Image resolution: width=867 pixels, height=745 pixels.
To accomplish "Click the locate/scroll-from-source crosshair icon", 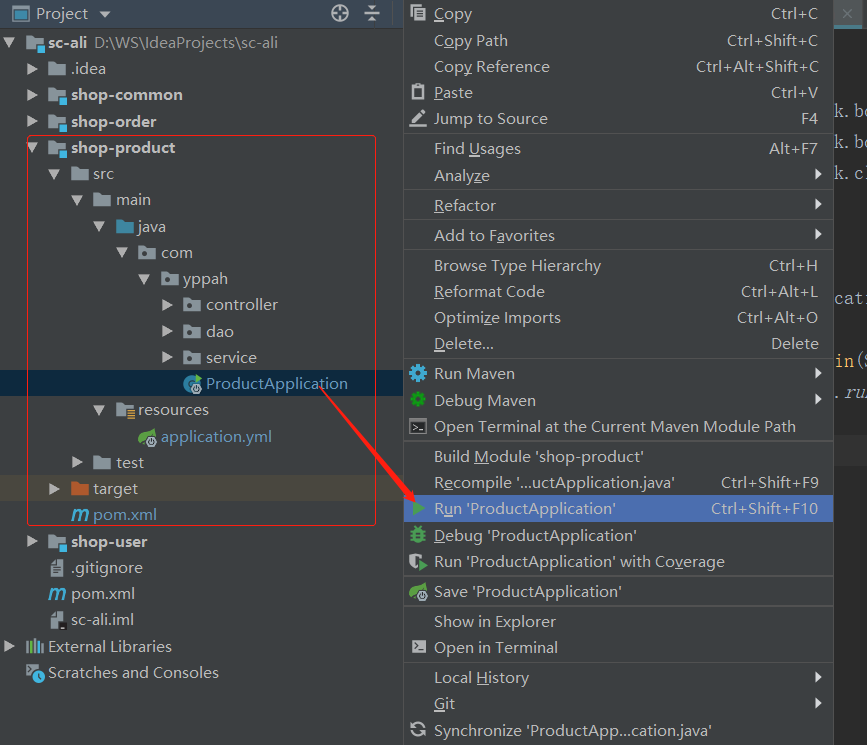I will point(340,13).
